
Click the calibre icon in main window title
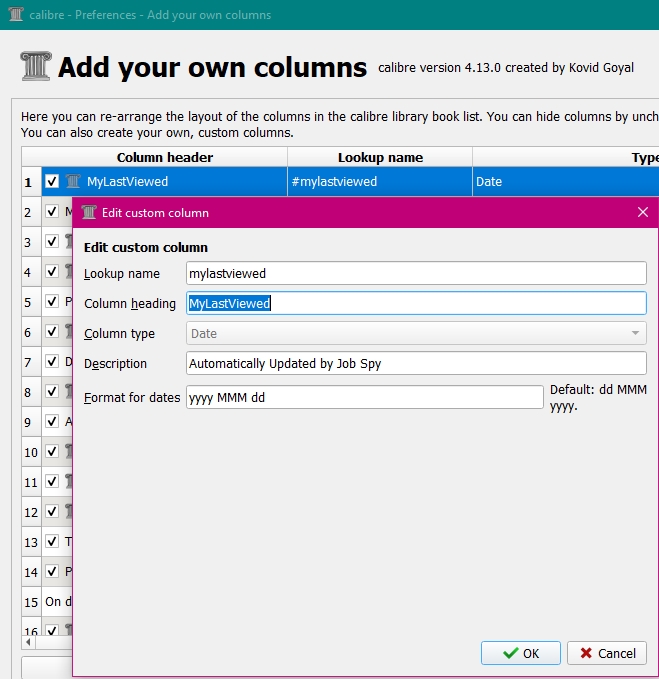(x=15, y=15)
